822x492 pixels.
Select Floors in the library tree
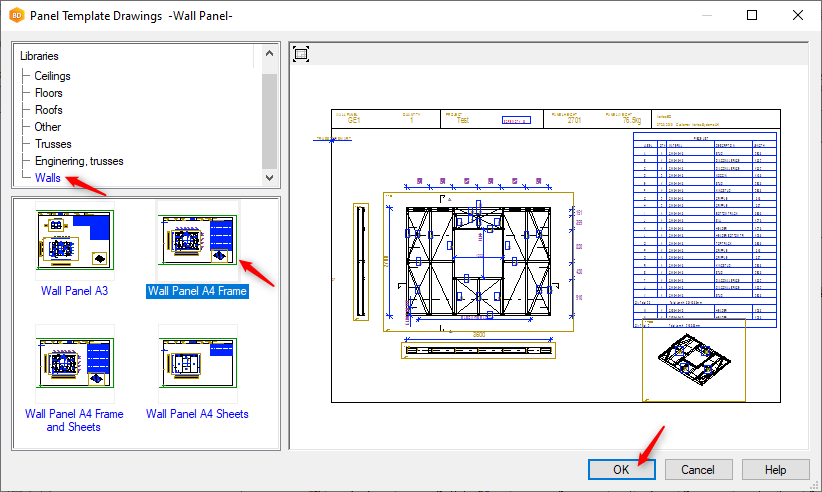tap(48, 93)
